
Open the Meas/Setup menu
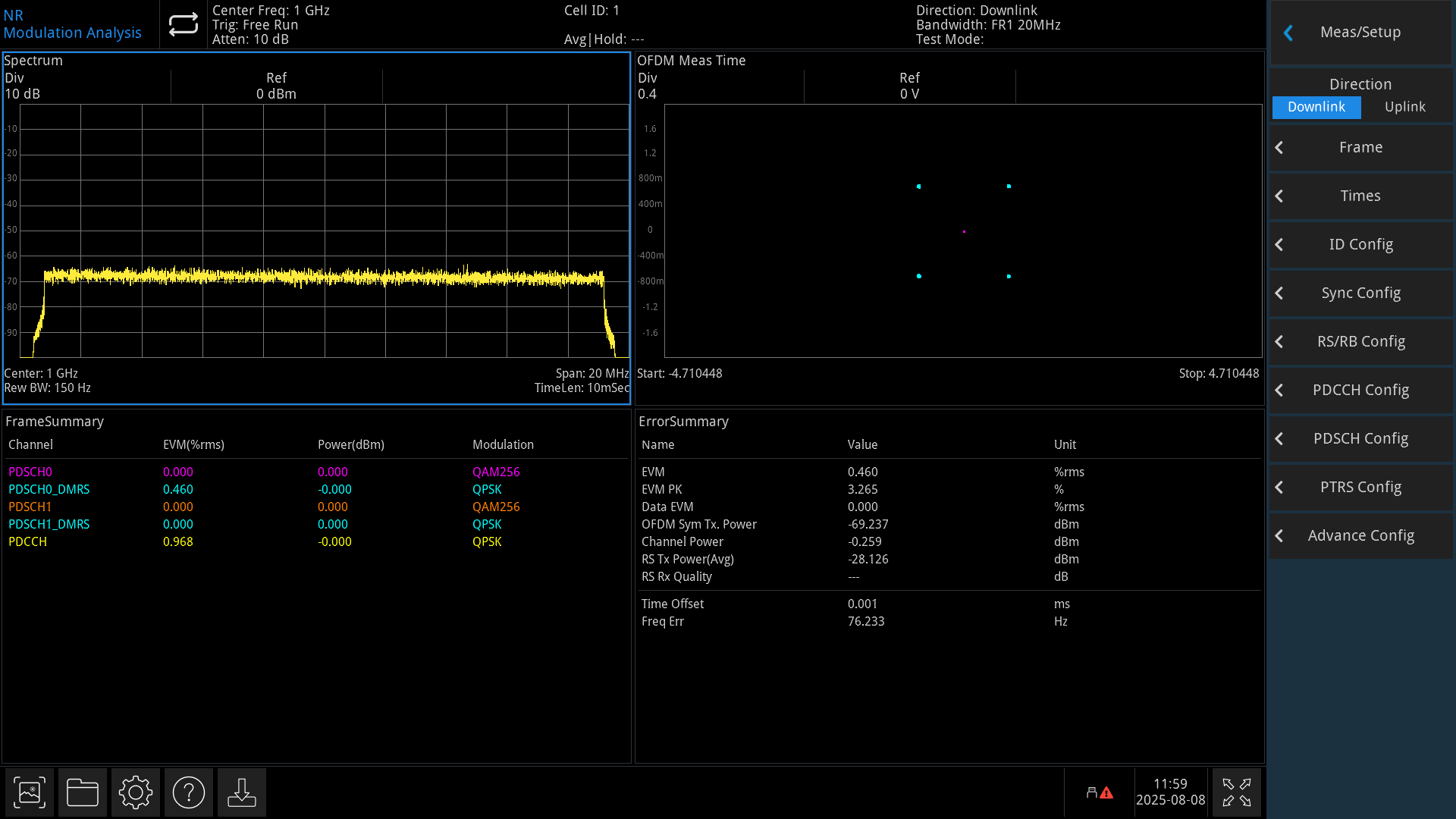click(x=1360, y=33)
